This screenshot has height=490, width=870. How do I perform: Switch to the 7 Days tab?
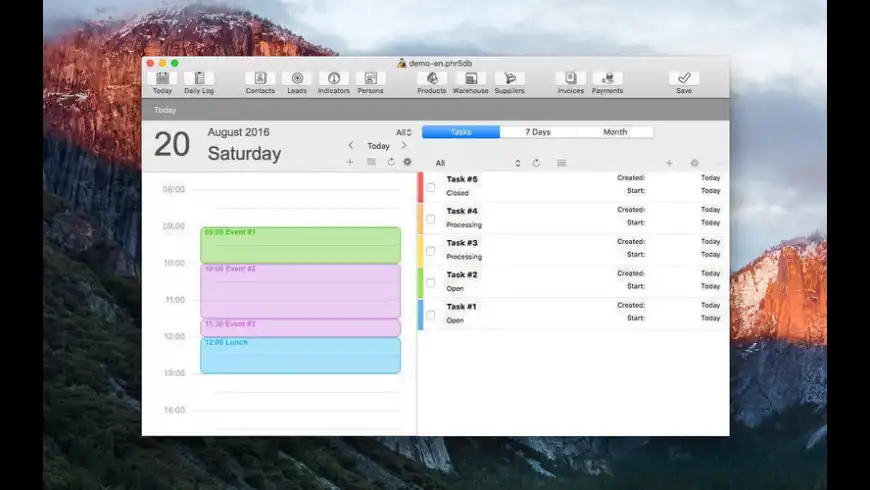(538, 132)
